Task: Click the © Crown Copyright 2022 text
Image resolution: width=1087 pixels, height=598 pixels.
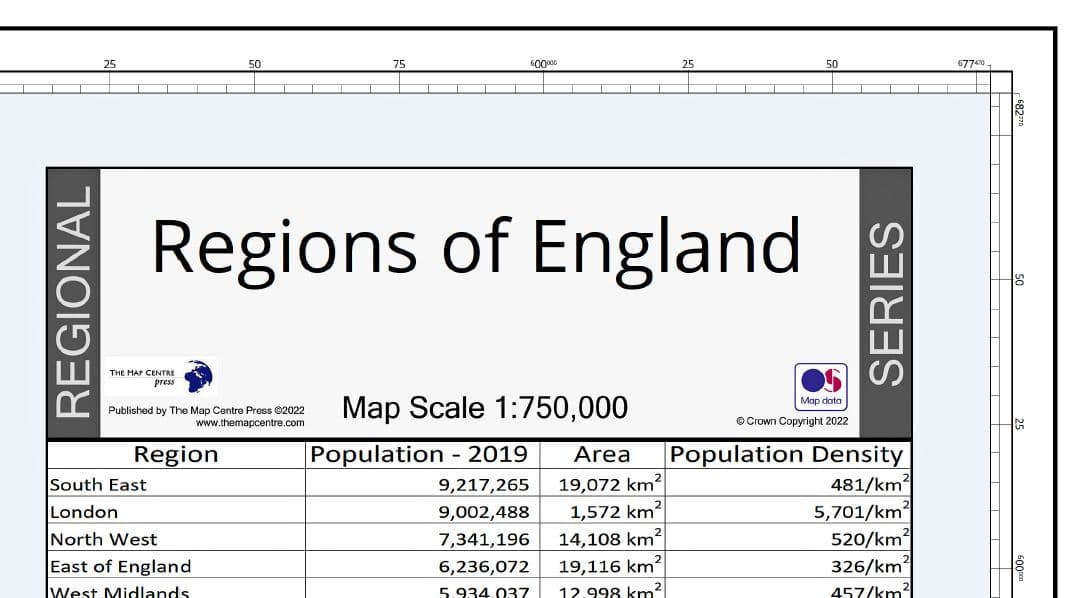Action: (x=792, y=421)
